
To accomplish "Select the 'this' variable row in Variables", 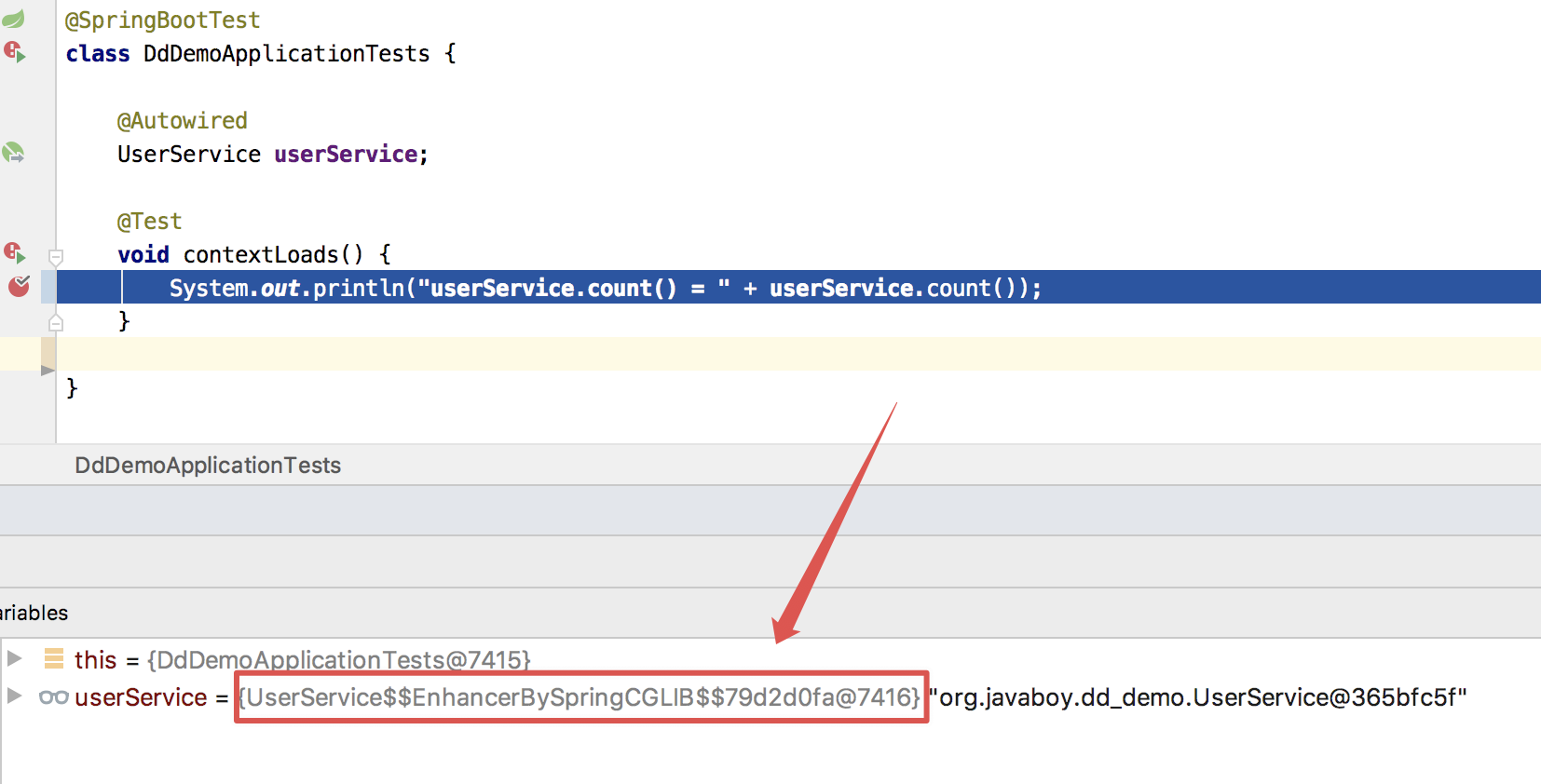I will tap(770, 659).
